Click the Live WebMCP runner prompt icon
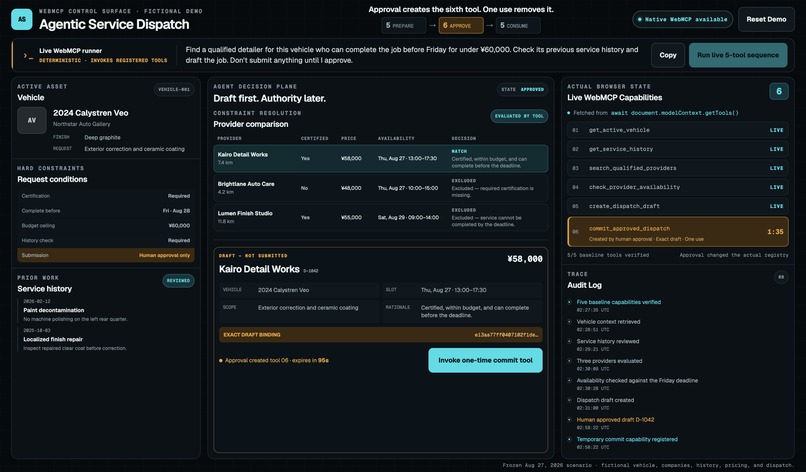Image resolution: width=806 pixels, height=472 pixels. point(28,56)
